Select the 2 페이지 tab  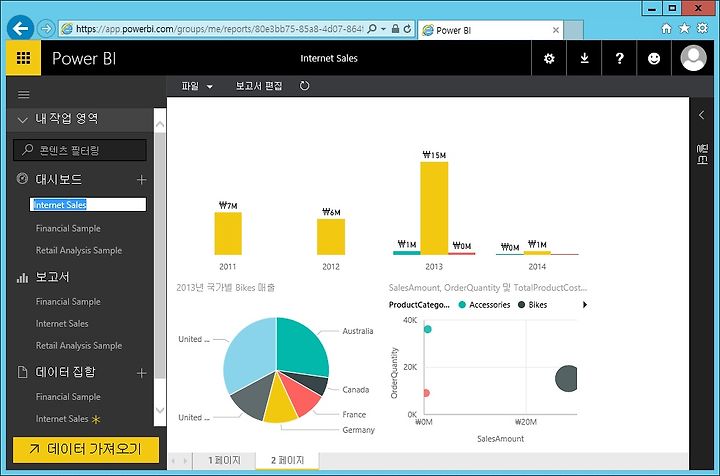[287, 460]
